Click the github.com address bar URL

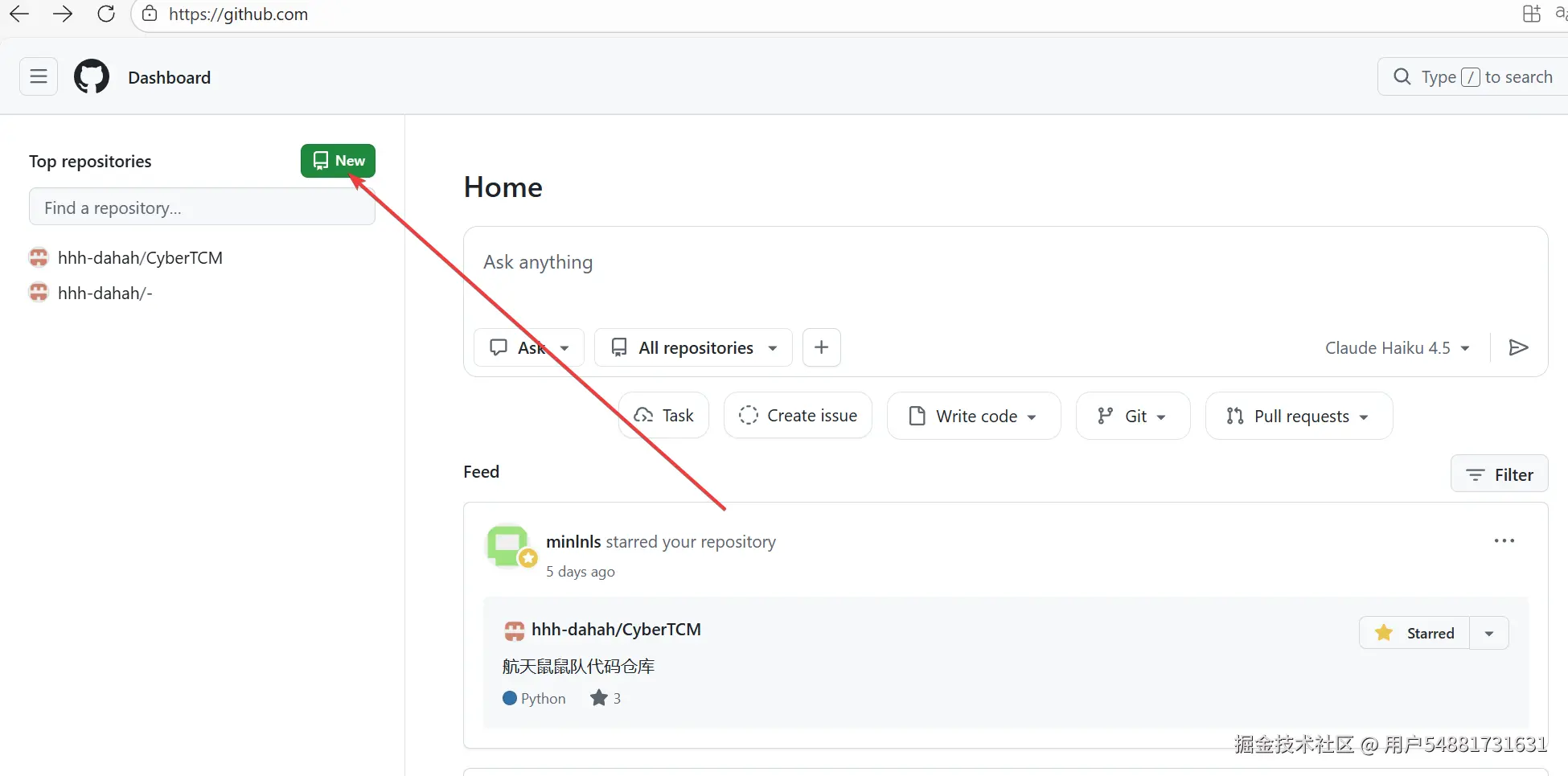[238, 14]
